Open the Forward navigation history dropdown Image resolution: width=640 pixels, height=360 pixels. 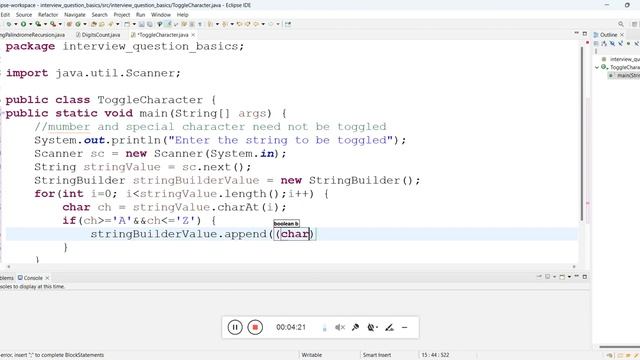tap(278, 24)
